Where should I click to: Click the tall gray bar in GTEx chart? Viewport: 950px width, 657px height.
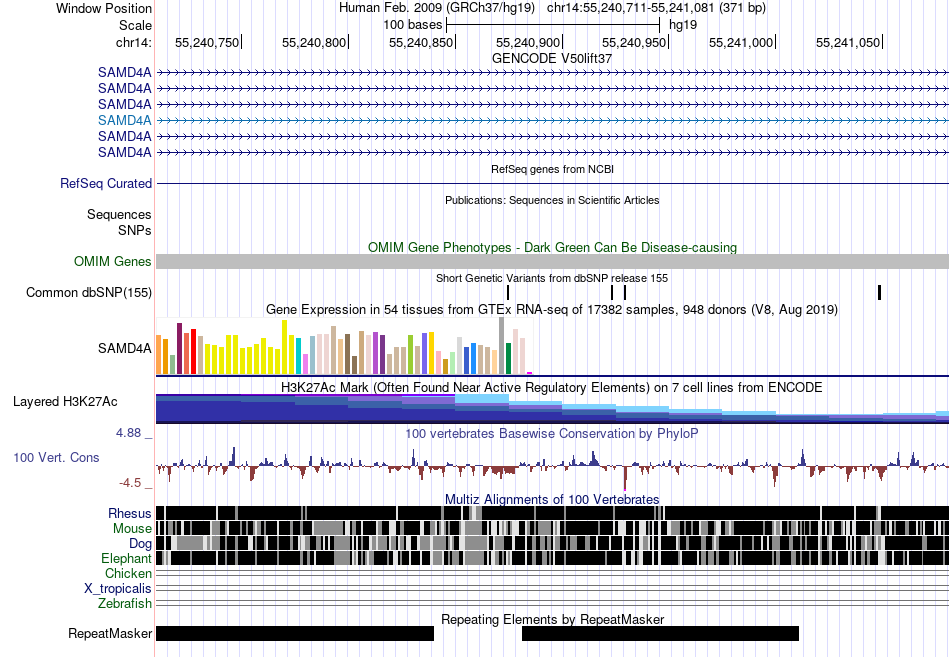coord(501,345)
